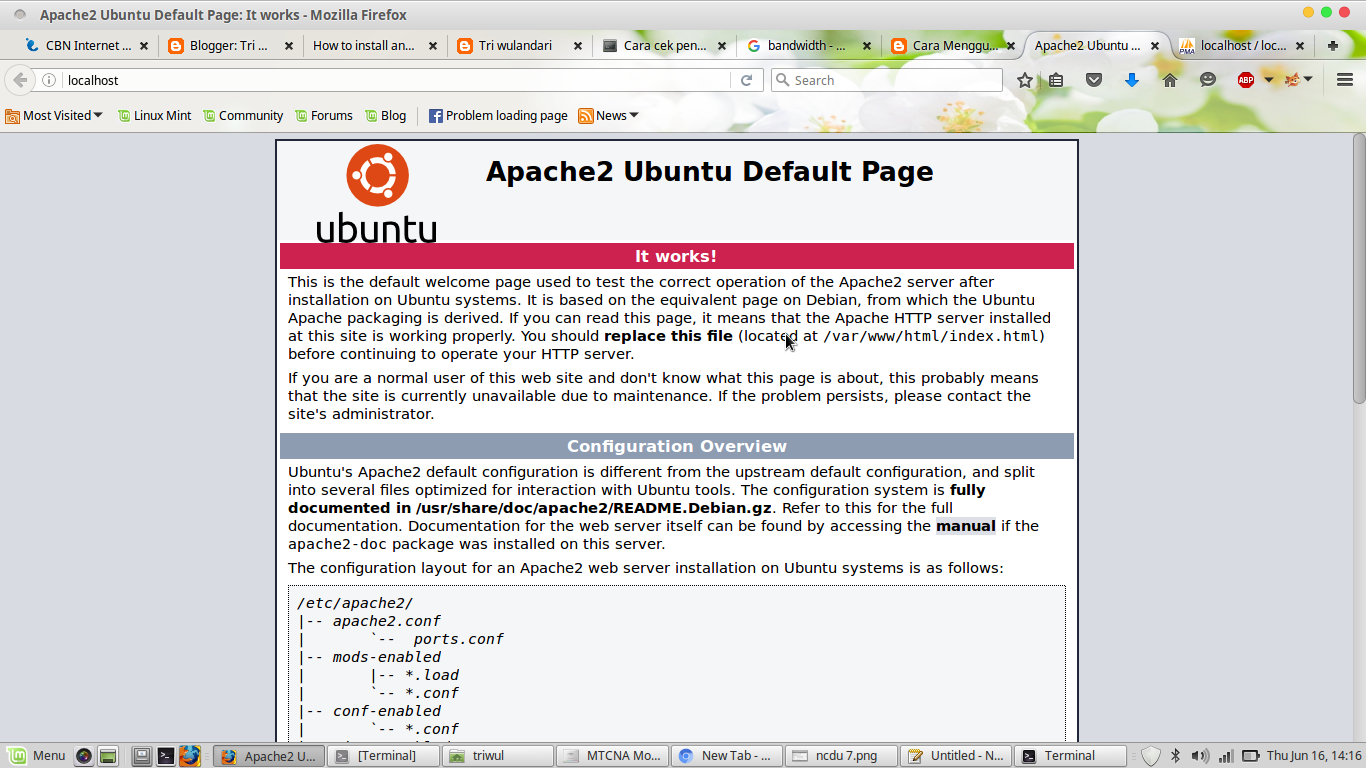Click the Ubuntu logo image

pos(377,194)
